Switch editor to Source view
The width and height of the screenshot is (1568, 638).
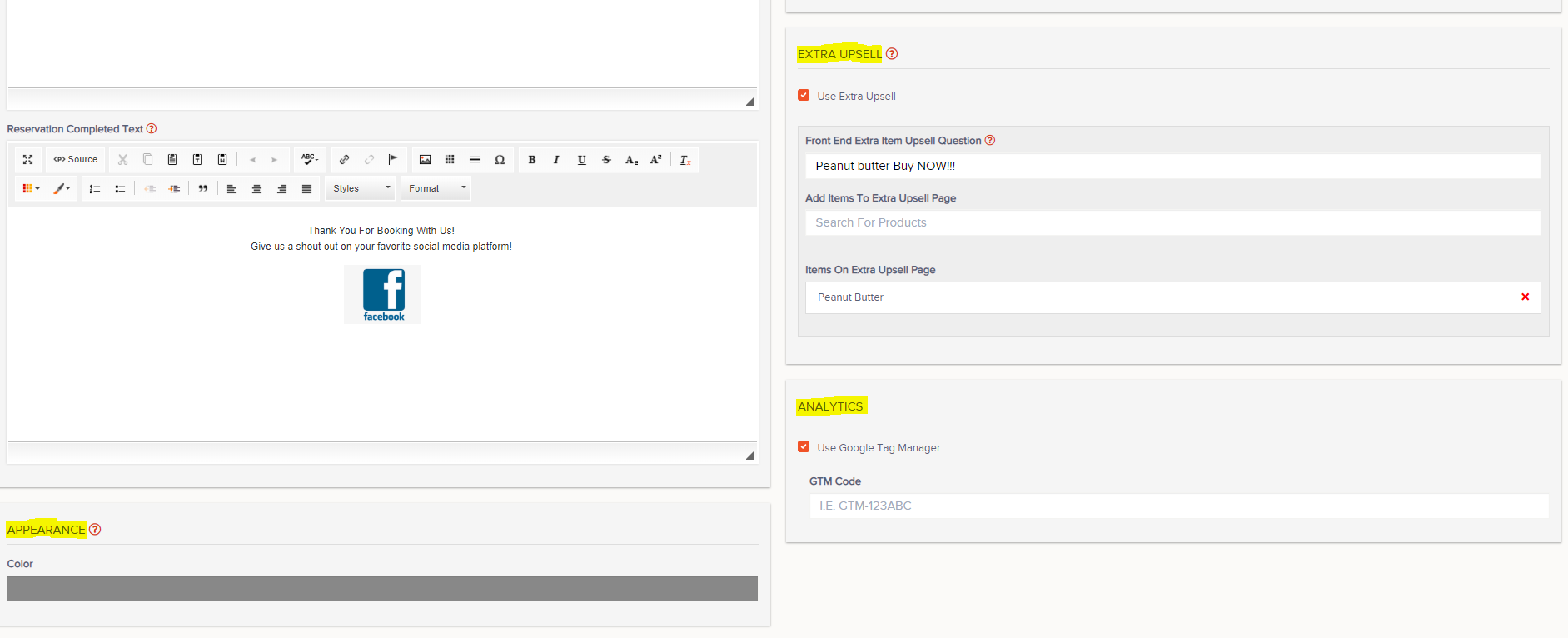[76, 160]
